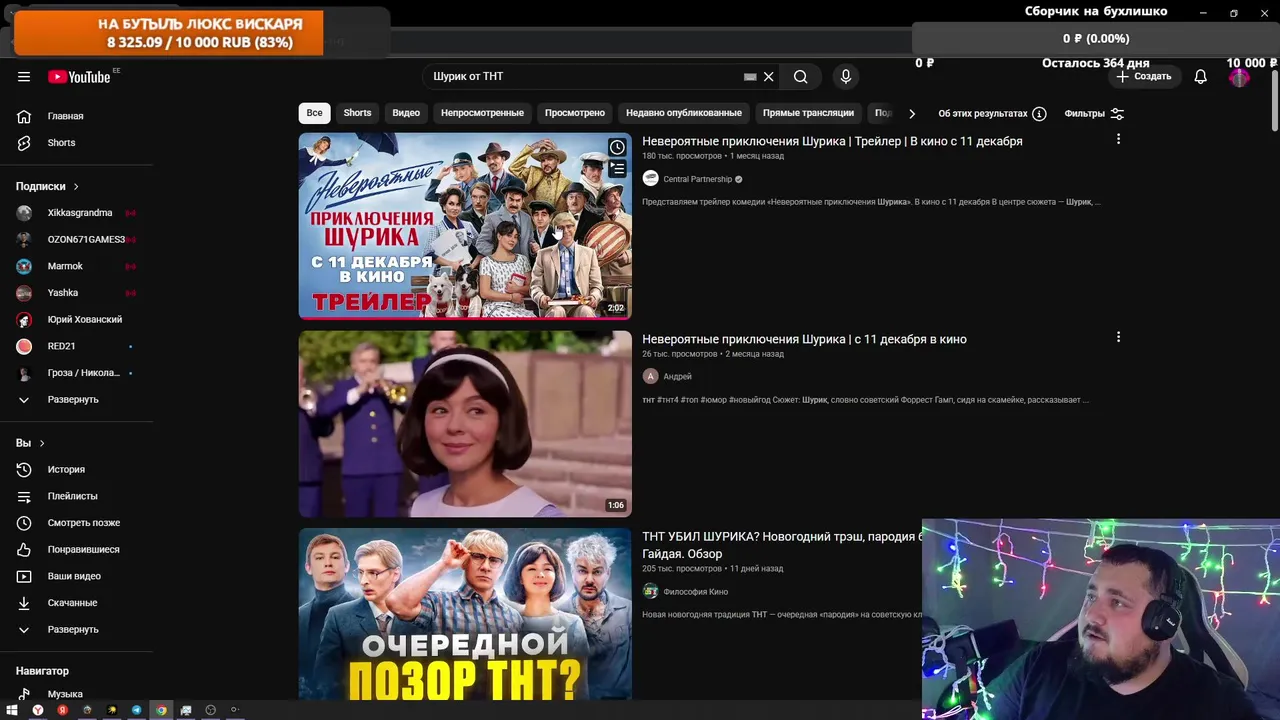The height and width of the screenshot is (720, 1280).
Task: Open OBS Studio taskbar icon
Action: tap(211, 710)
